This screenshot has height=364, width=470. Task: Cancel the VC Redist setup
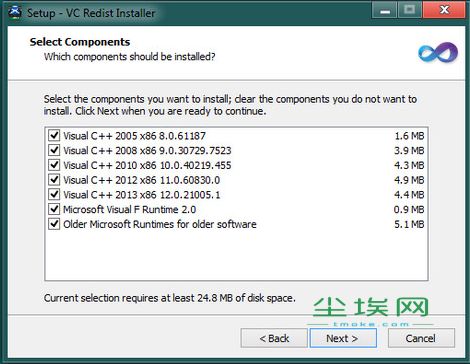421,338
